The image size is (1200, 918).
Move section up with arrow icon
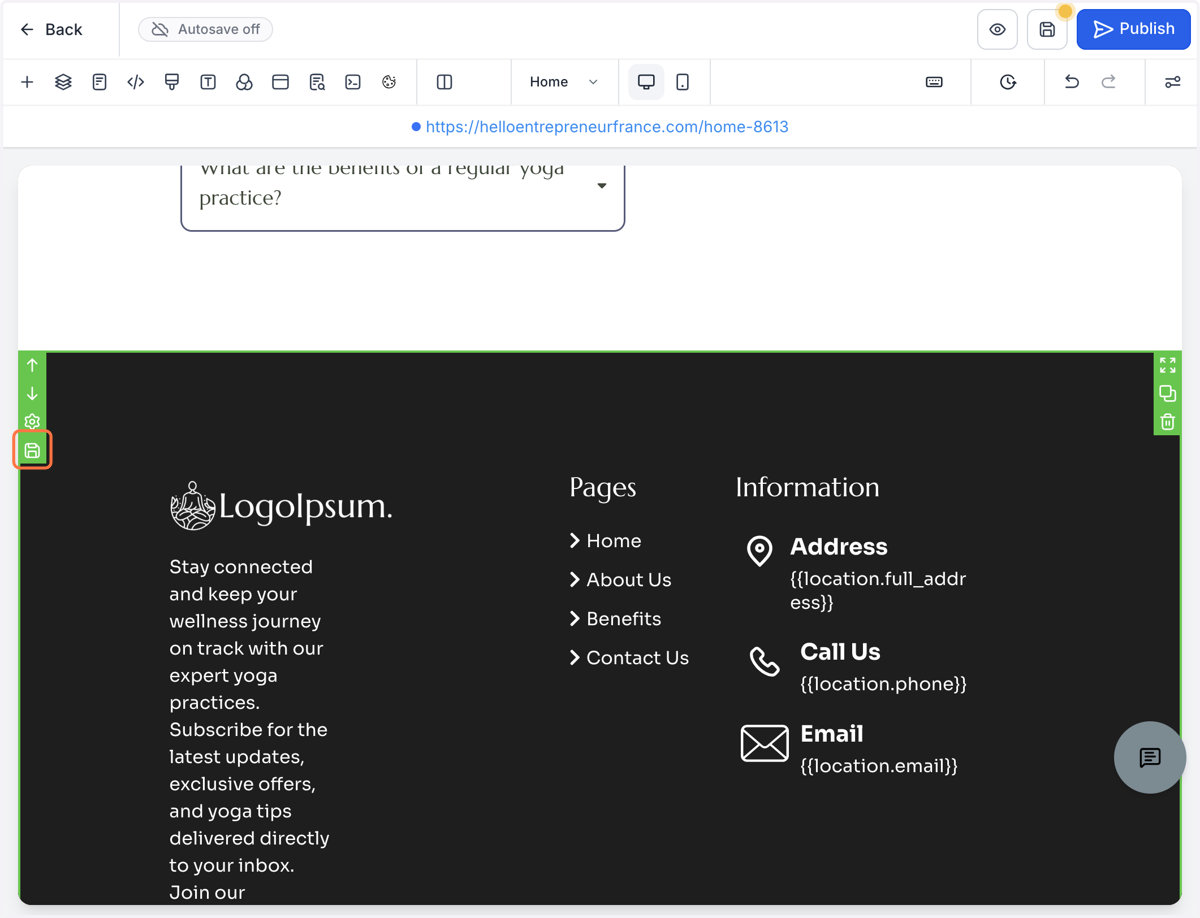click(32, 365)
